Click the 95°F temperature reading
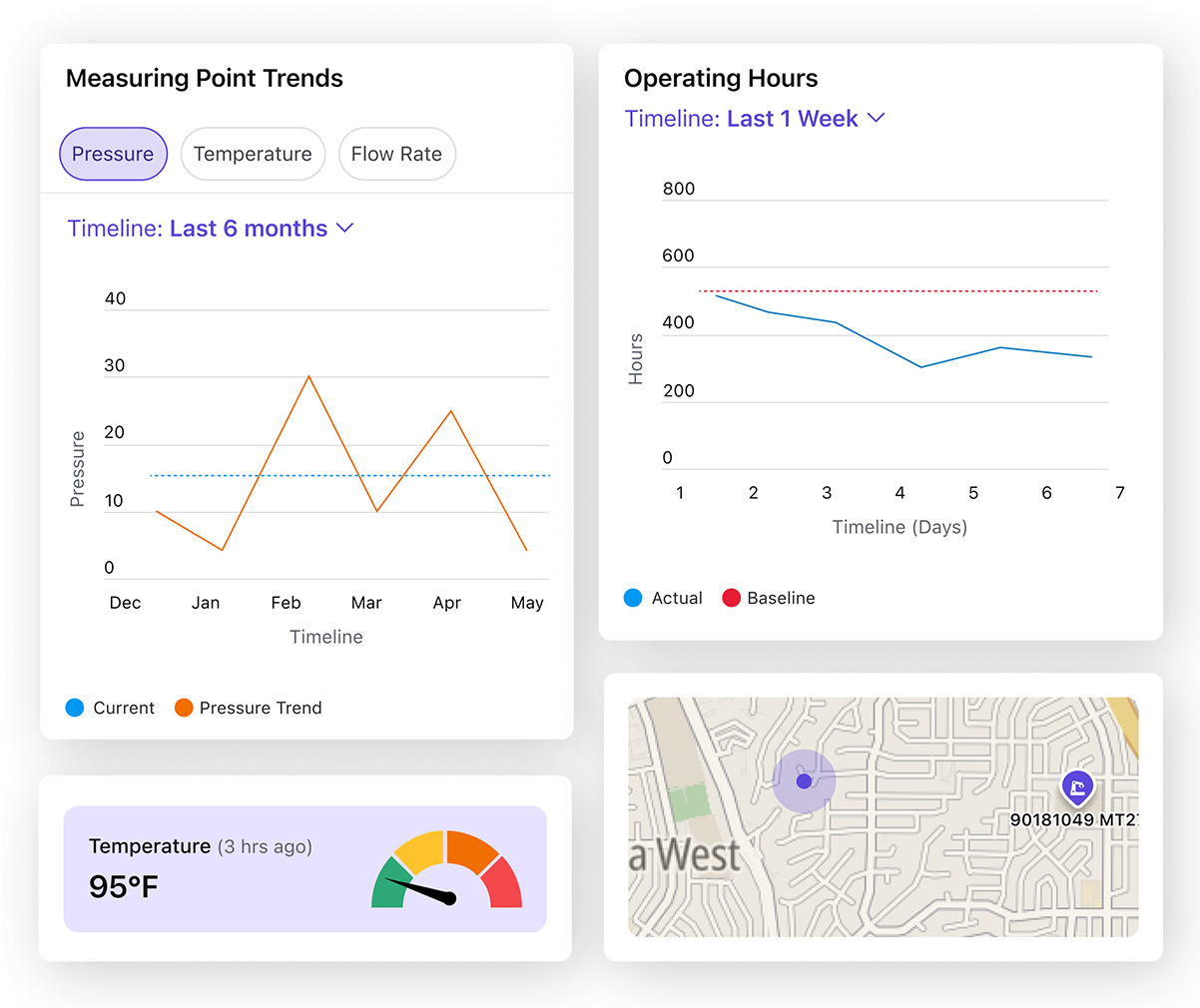The width and height of the screenshot is (1200, 1008). coord(121,886)
